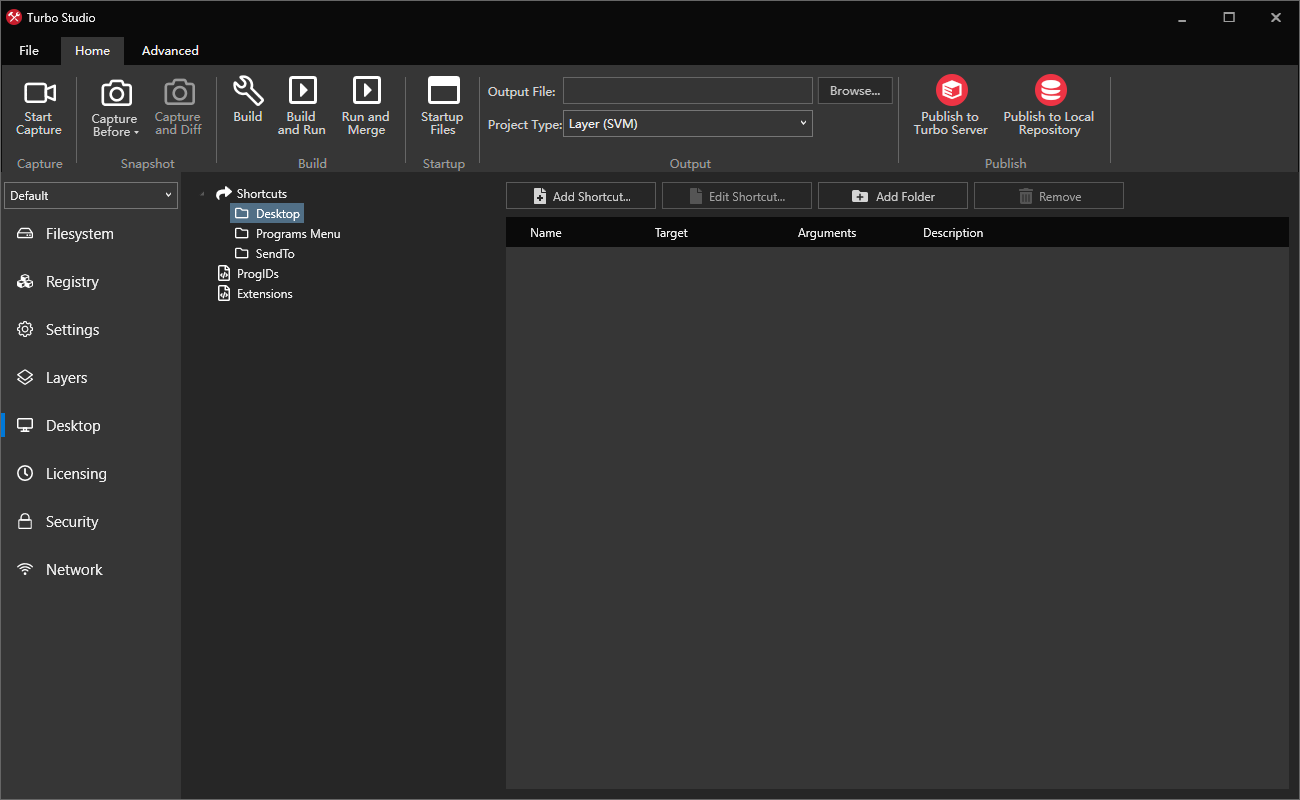Click the Start Capture tool
The width and height of the screenshot is (1300, 800).
39,105
